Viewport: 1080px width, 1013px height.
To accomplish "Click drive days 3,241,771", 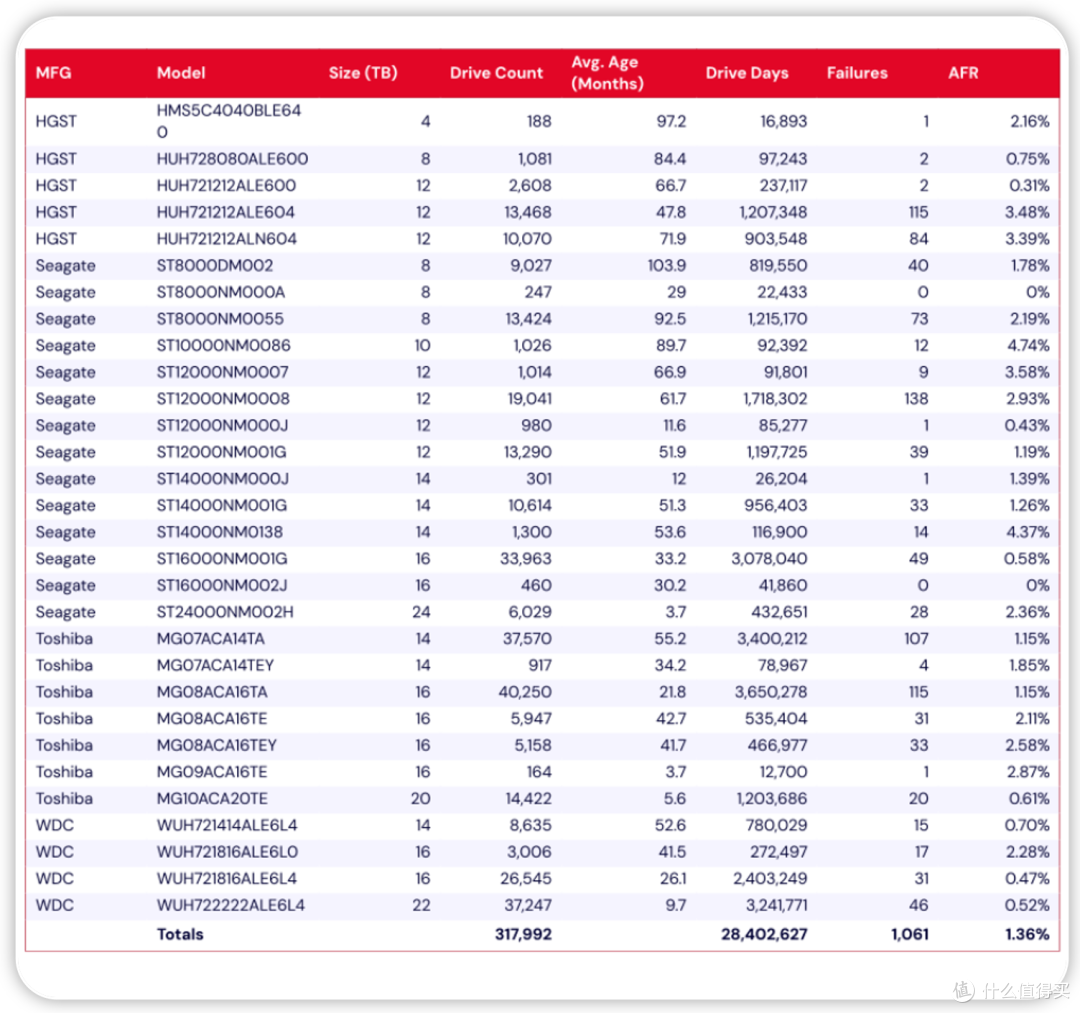I will [x=773, y=906].
